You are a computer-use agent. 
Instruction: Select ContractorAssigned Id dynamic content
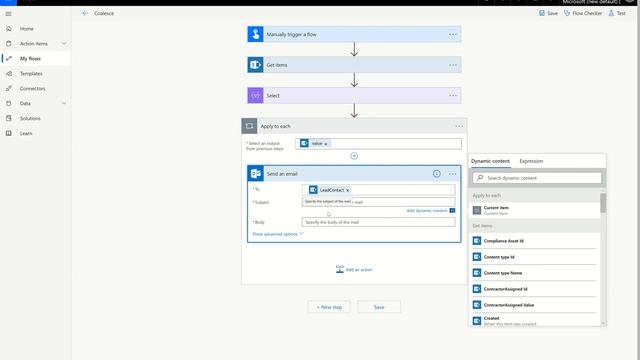pos(534,289)
